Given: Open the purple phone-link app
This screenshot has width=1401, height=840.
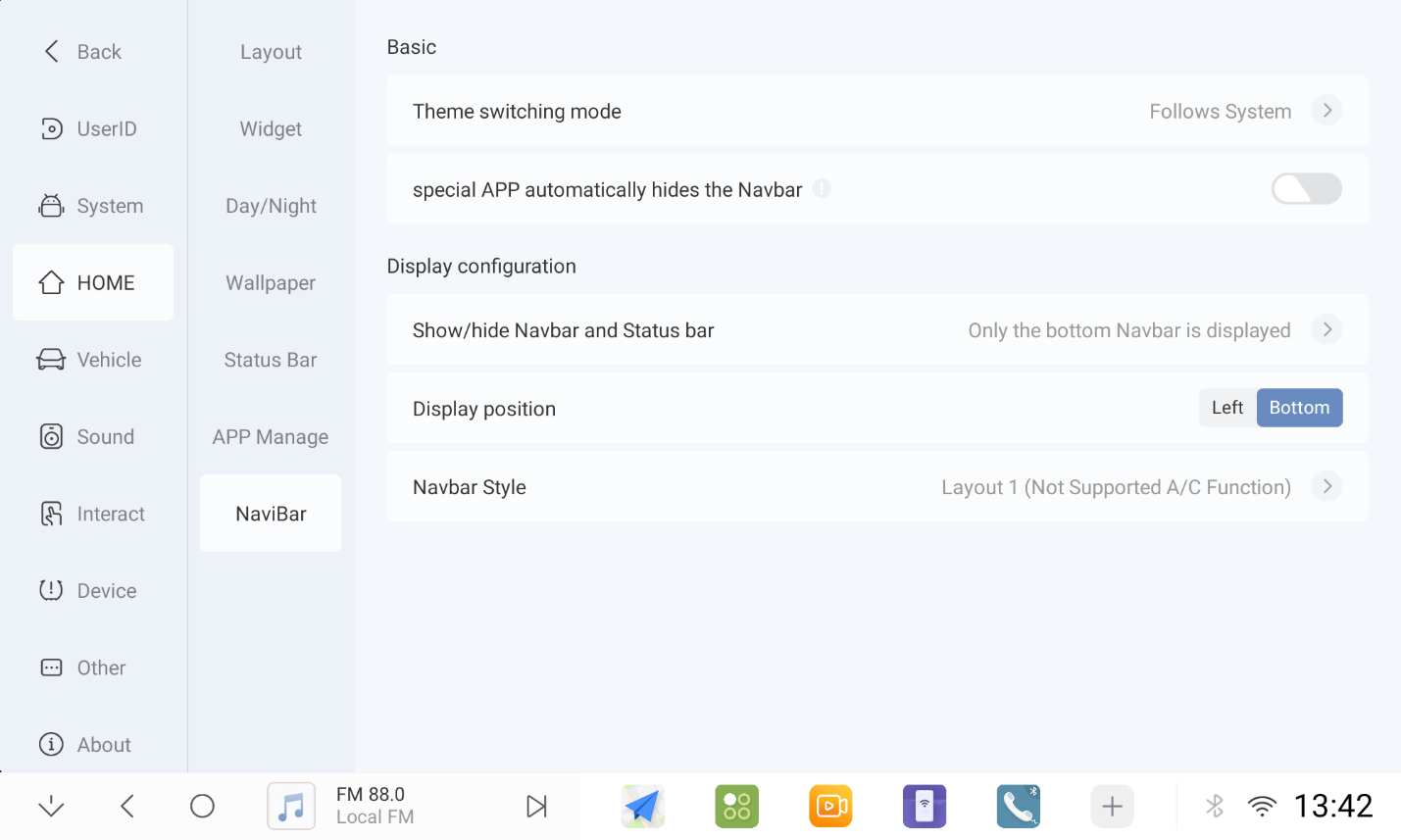Looking at the screenshot, I should coord(925,807).
